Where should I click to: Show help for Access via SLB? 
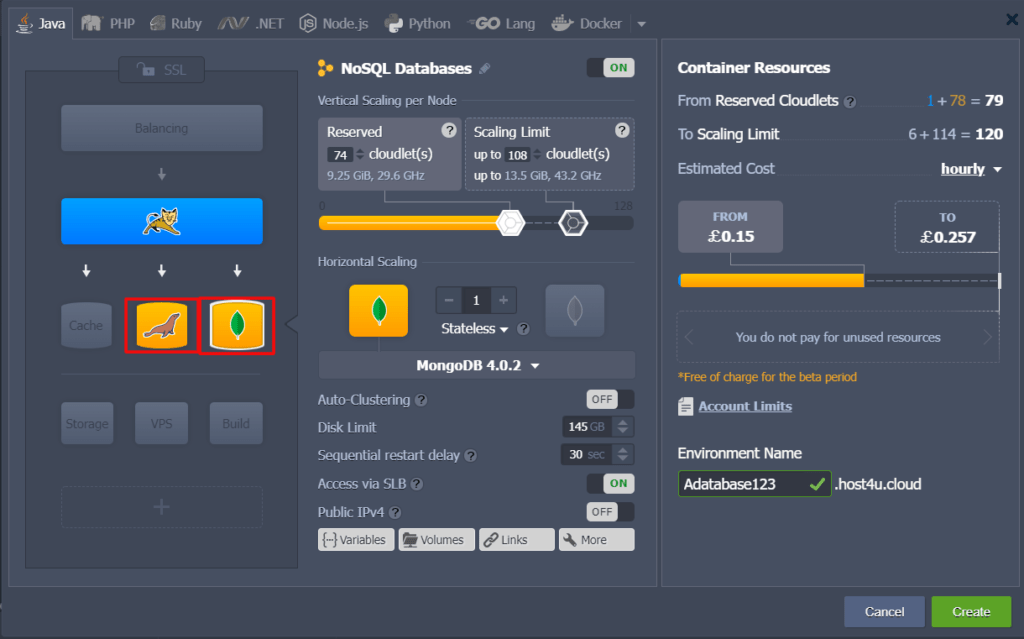click(x=417, y=484)
